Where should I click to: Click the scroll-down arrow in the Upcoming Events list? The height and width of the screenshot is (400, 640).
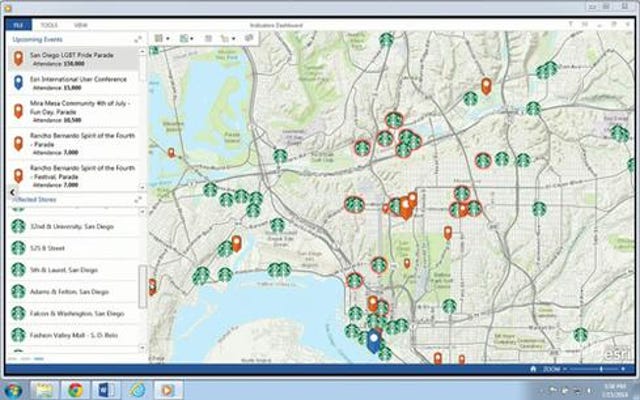(x=142, y=187)
